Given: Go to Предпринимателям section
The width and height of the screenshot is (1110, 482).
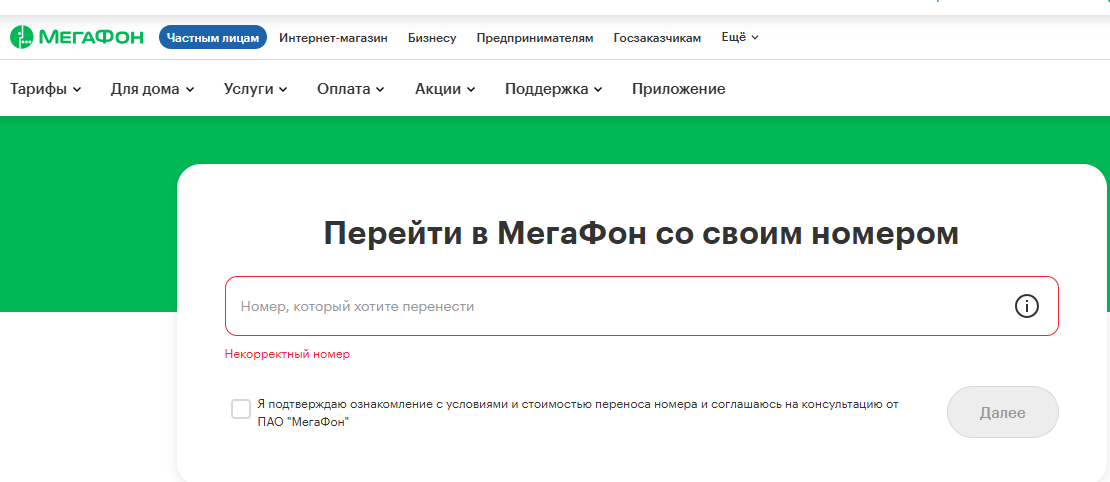Looking at the screenshot, I should [x=535, y=38].
